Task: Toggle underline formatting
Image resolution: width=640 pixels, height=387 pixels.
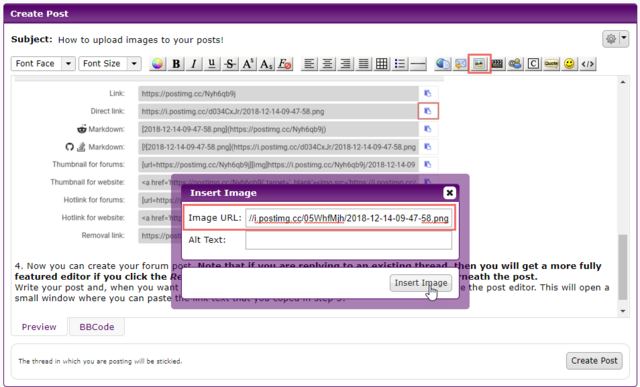Action: coord(212,64)
